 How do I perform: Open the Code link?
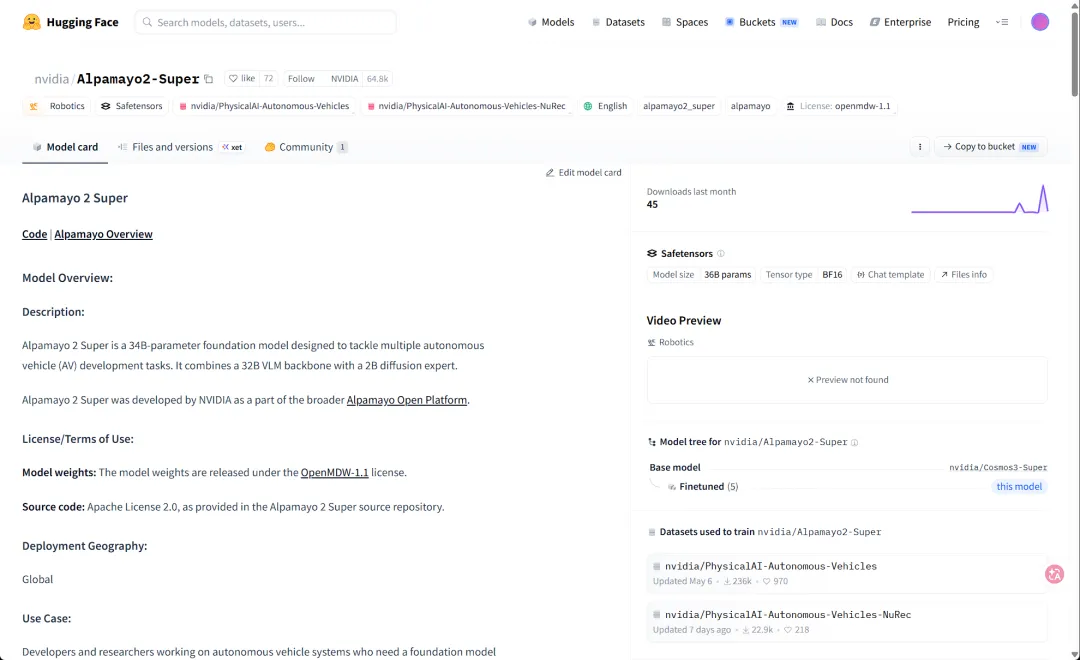click(34, 234)
